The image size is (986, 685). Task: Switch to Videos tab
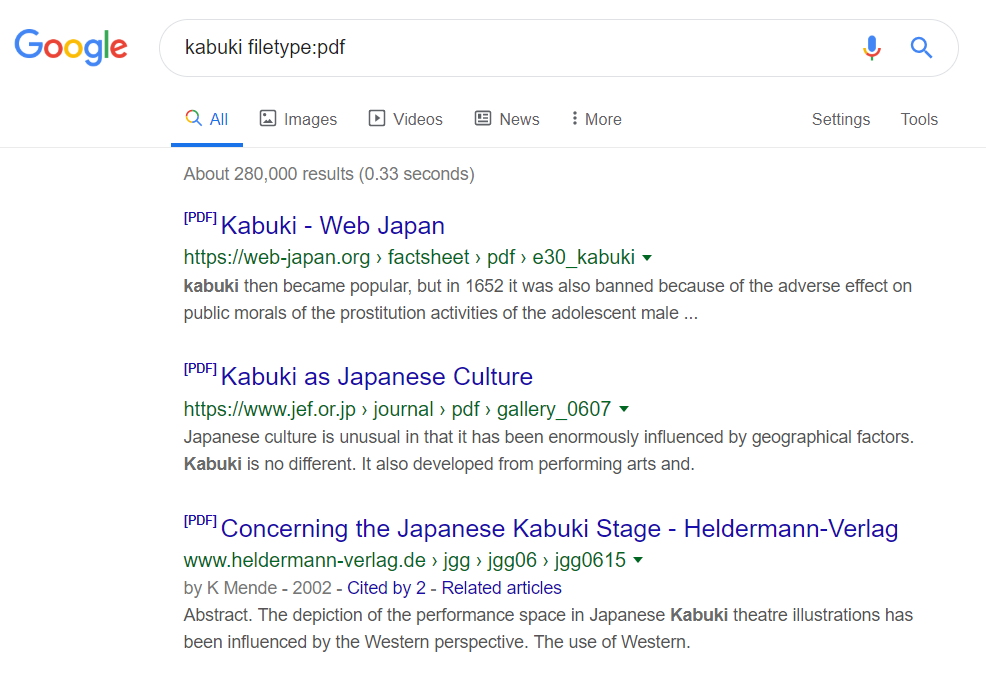[x=406, y=119]
